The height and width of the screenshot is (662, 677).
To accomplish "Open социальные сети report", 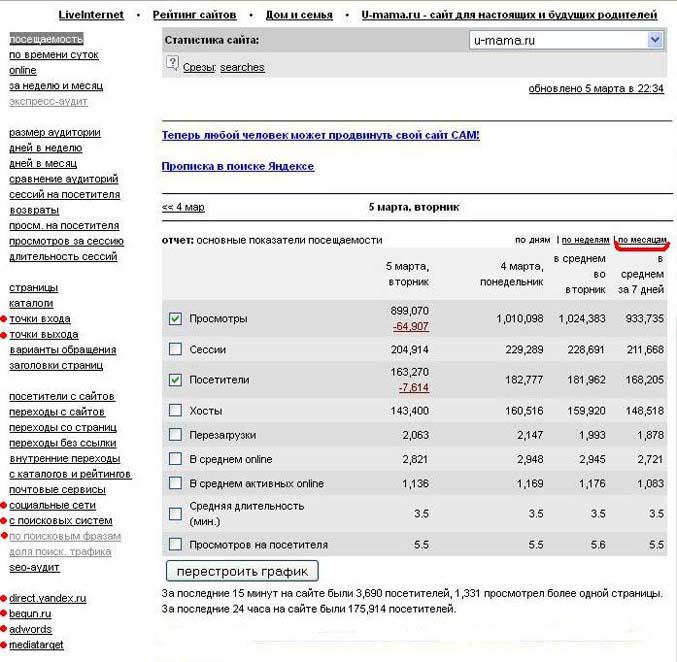I will (x=52, y=505).
